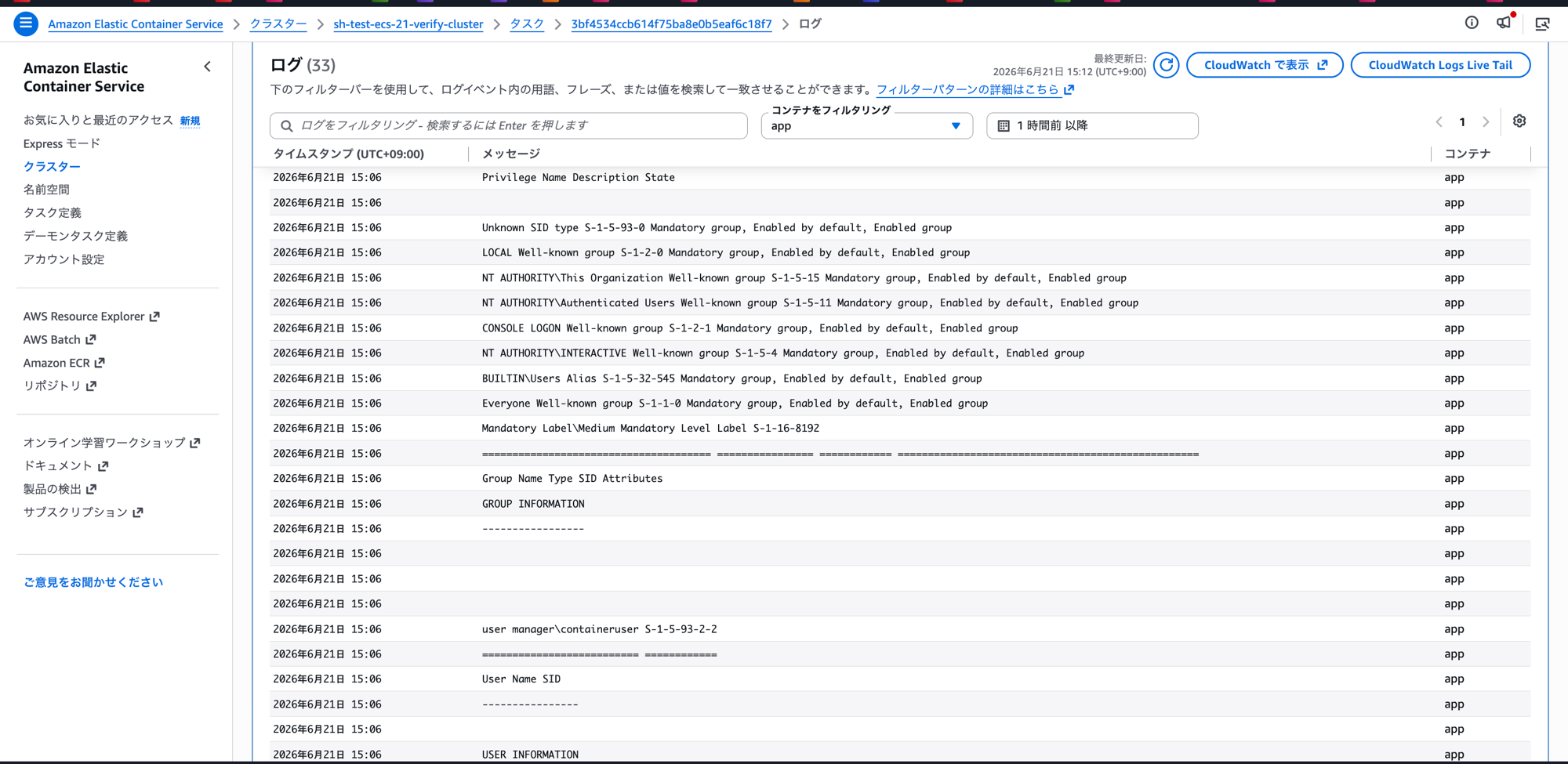Click the external link icon beside リポジトリ
Viewport: 1568px width, 764px height.
pyautogui.click(x=91, y=386)
